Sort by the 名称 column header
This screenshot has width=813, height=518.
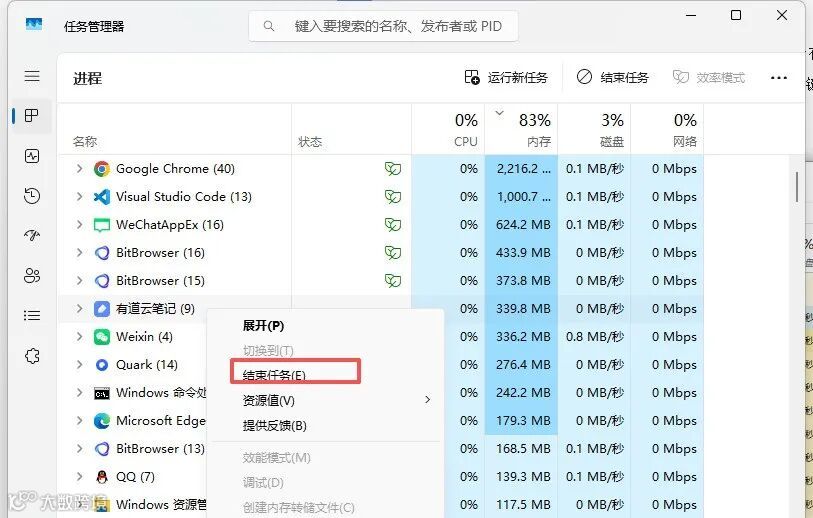(85, 142)
